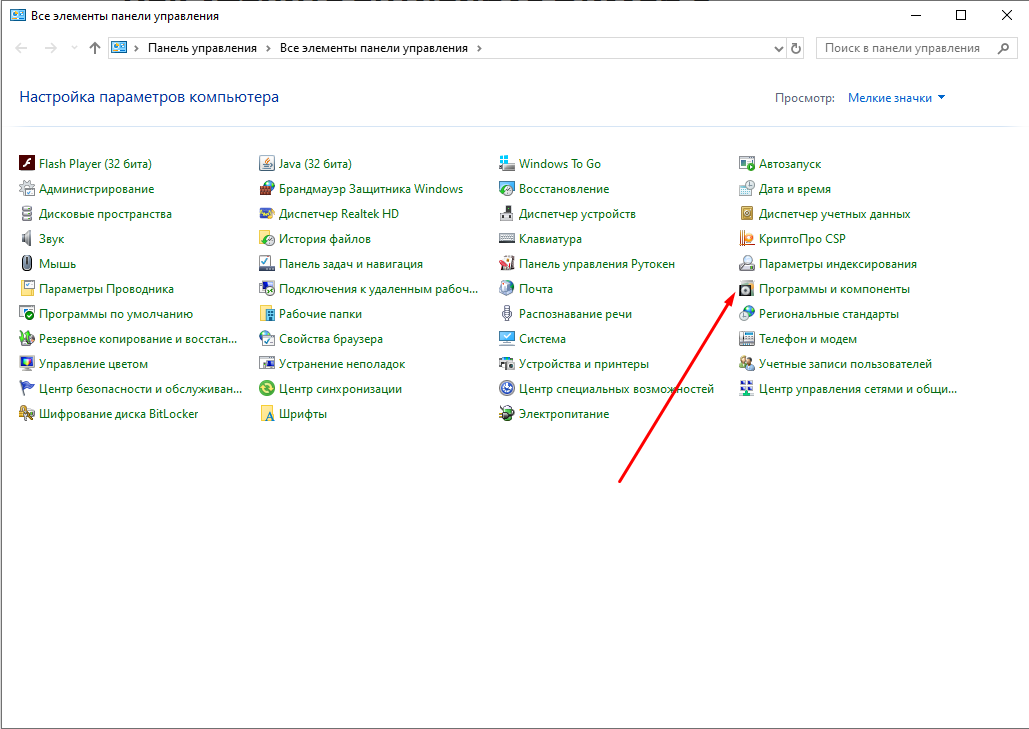Click the Восстановление icon
This screenshot has width=1029, height=729.
[x=507, y=188]
